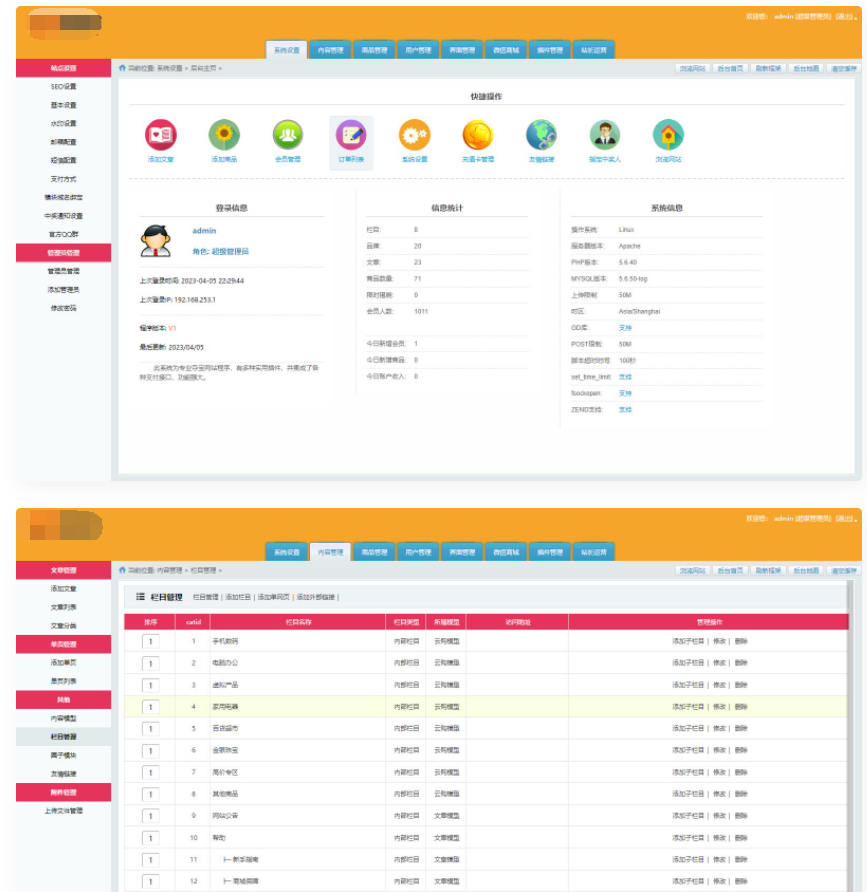Go to 上传文件管理 in the sidebar
The height and width of the screenshot is (892, 867).
pyautogui.click(x=63, y=810)
